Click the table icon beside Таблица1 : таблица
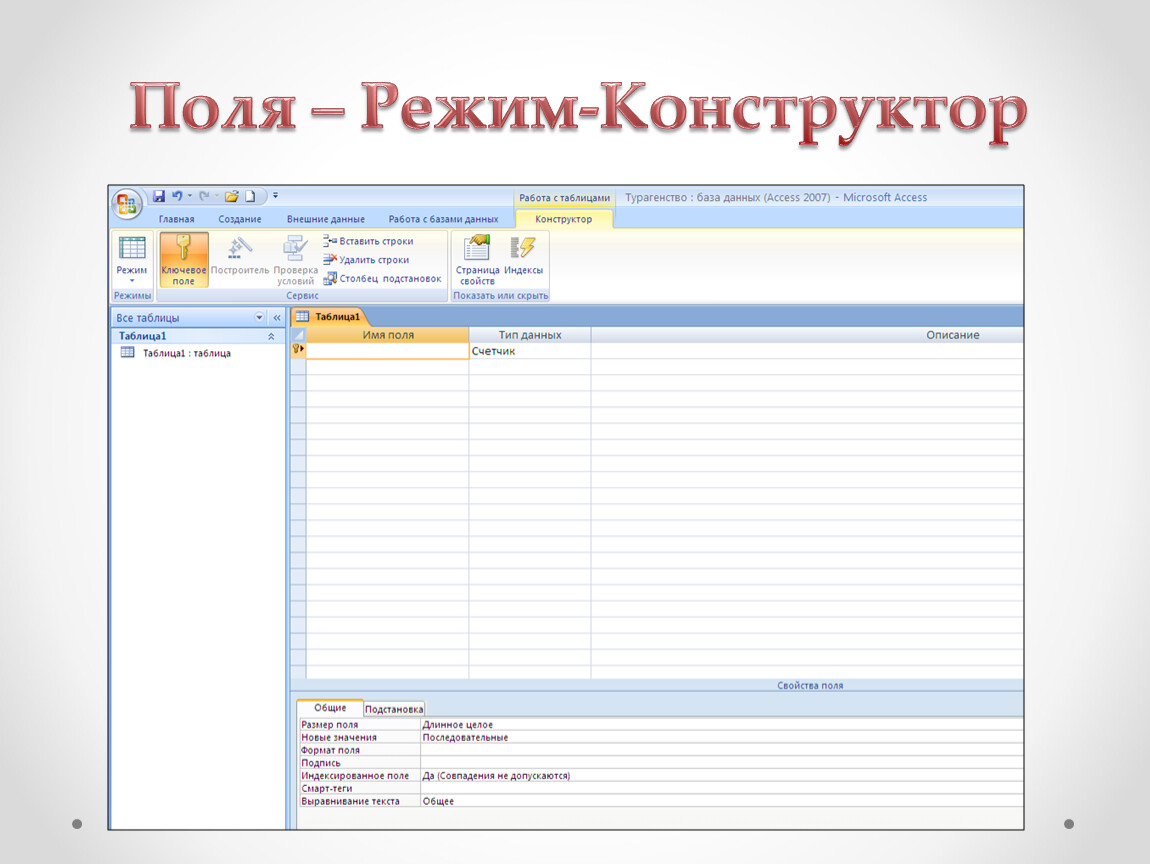1150x864 pixels. coord(128,353)
